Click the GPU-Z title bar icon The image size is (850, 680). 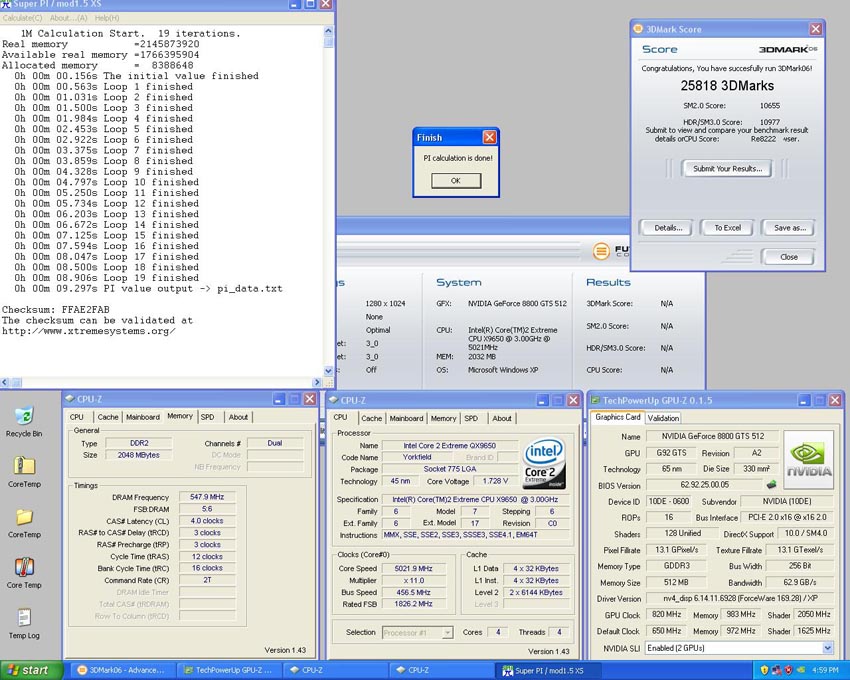click(595, 400)
